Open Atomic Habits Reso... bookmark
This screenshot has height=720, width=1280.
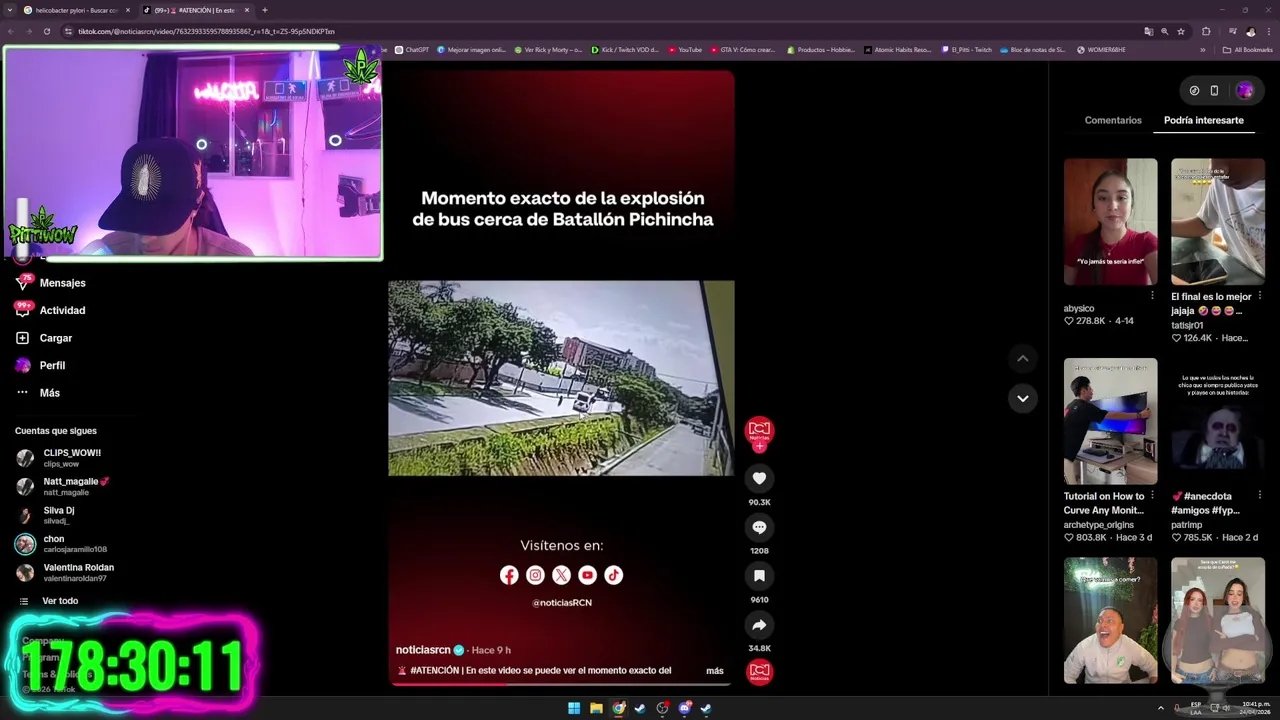897,49
